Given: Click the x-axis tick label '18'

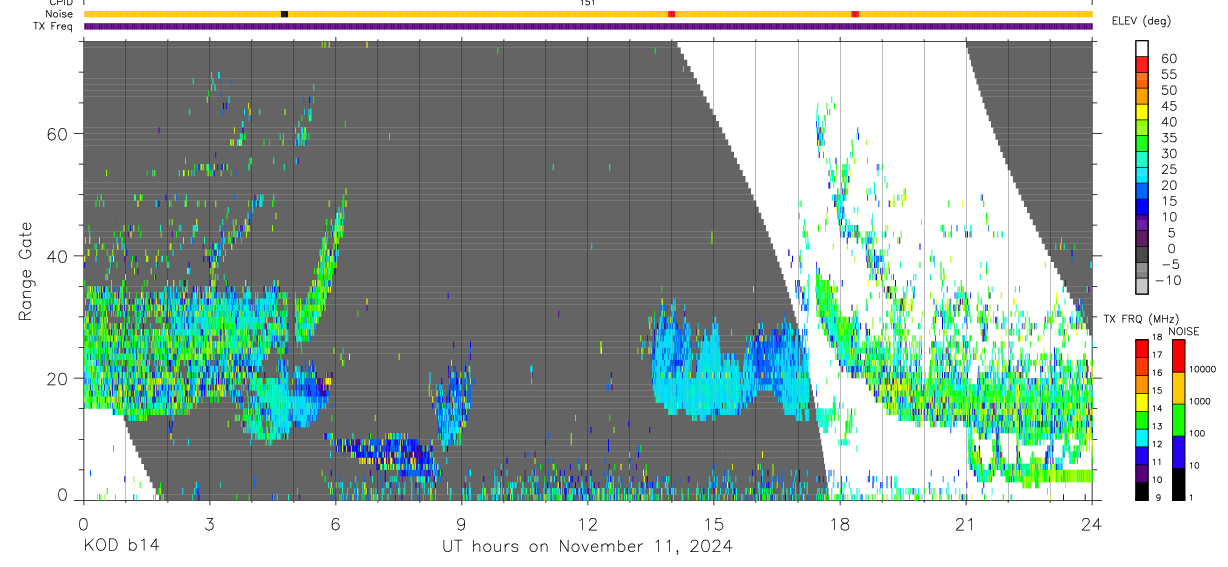Looking at the screenshot, I should click(x=840, y=523).
